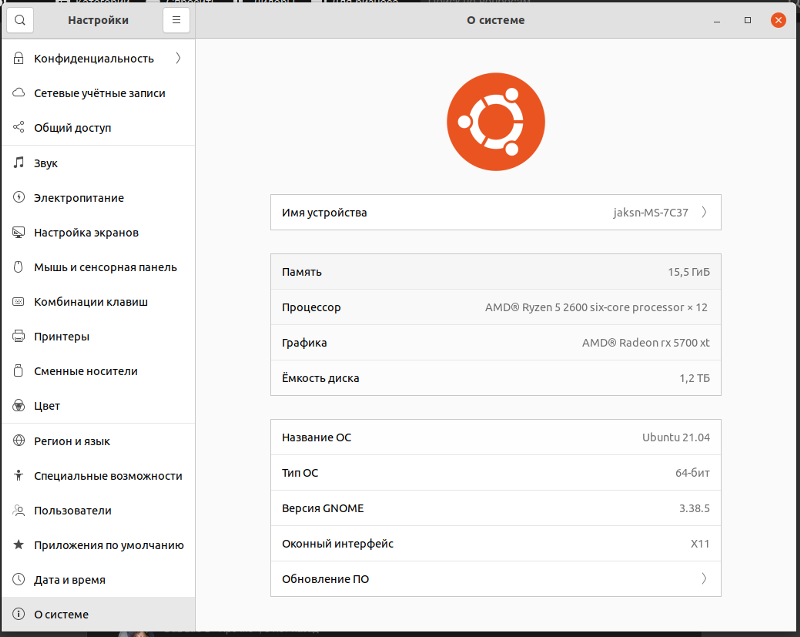Click the AMD Radeon rx 5700 xt value

645,343
